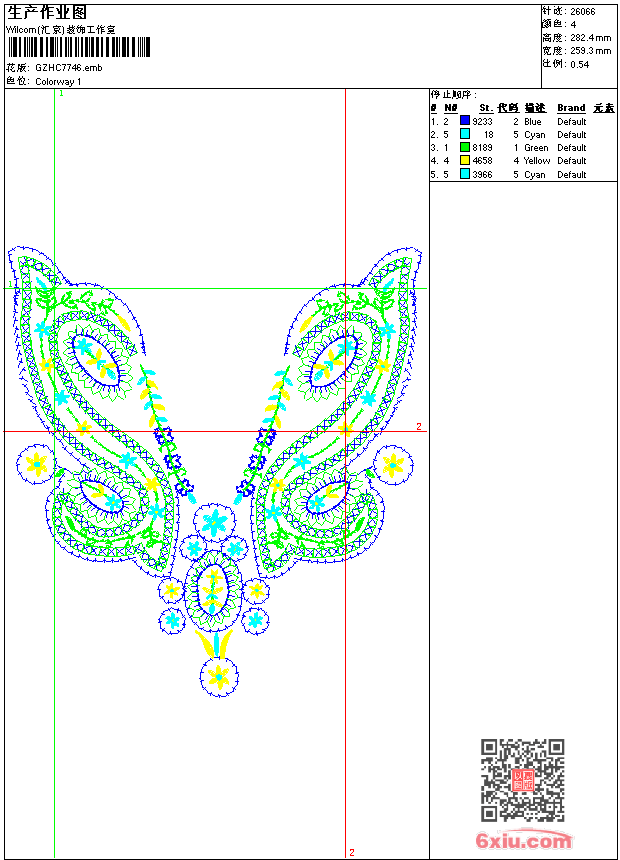Click the Blue color swatch in row 1
The height and width of the screenshot is (860, 620).
pyautogui.click(x=465, y=121)
